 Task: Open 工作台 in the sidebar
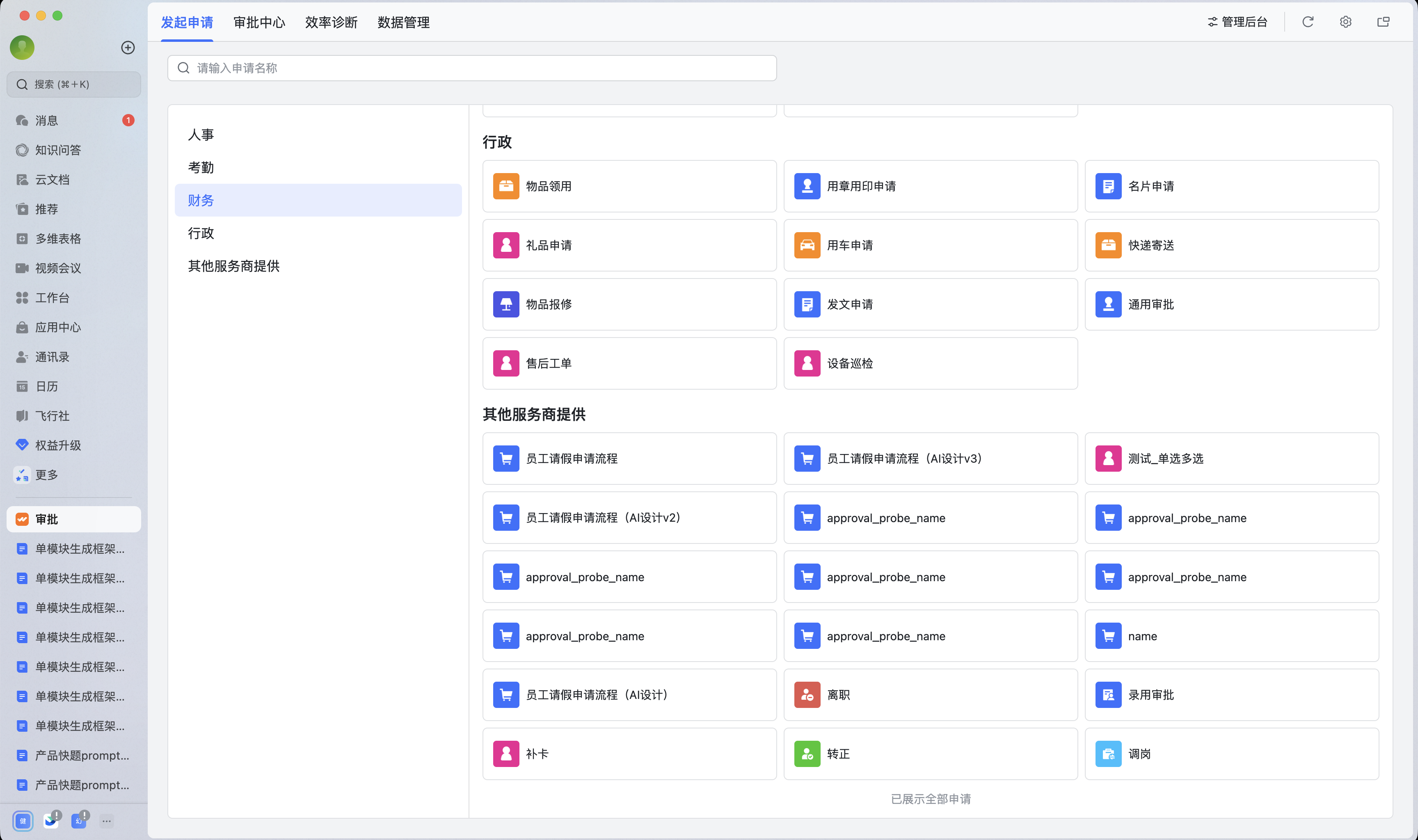[73, 298]
